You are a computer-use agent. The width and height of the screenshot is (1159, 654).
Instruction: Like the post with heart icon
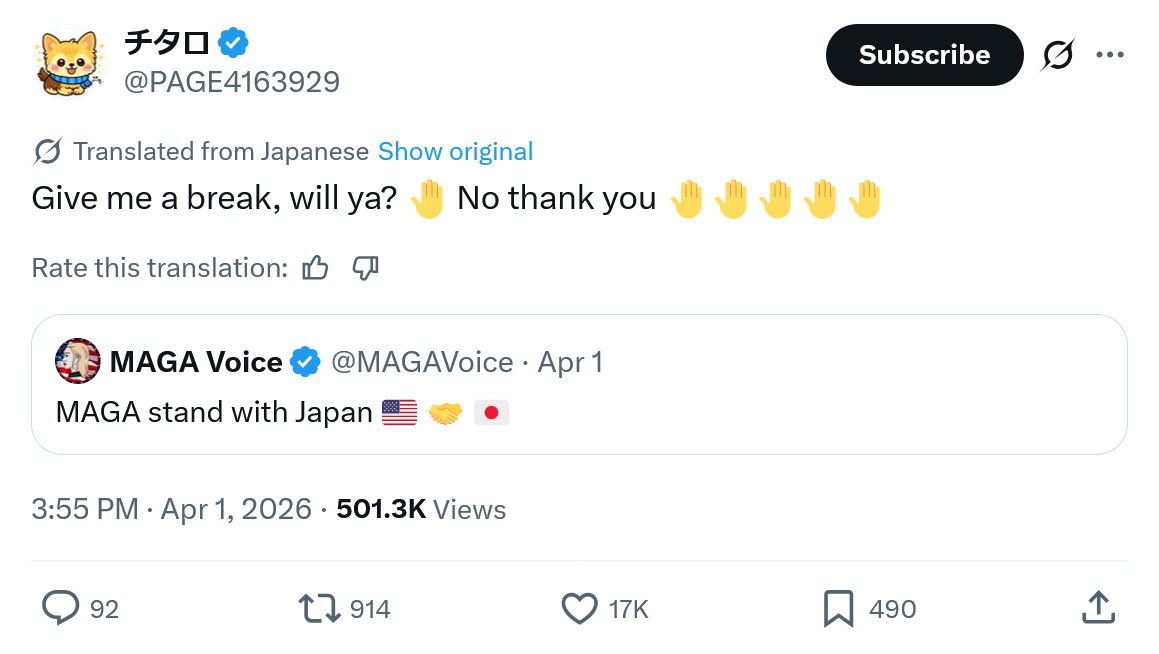pos(580,608)
